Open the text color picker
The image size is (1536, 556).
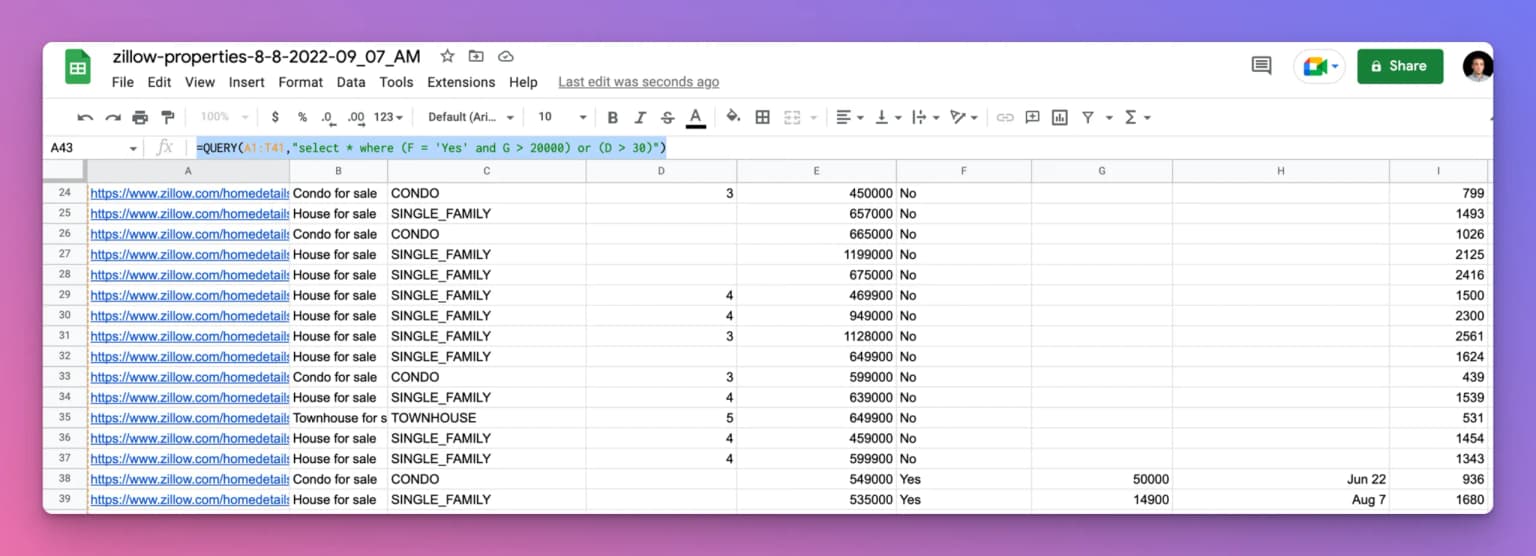696,118
